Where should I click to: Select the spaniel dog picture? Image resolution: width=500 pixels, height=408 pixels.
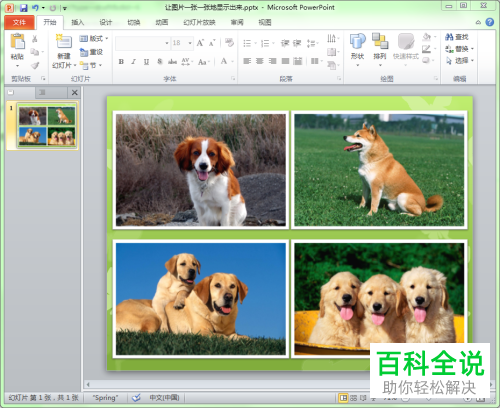(x=201, y=170)
